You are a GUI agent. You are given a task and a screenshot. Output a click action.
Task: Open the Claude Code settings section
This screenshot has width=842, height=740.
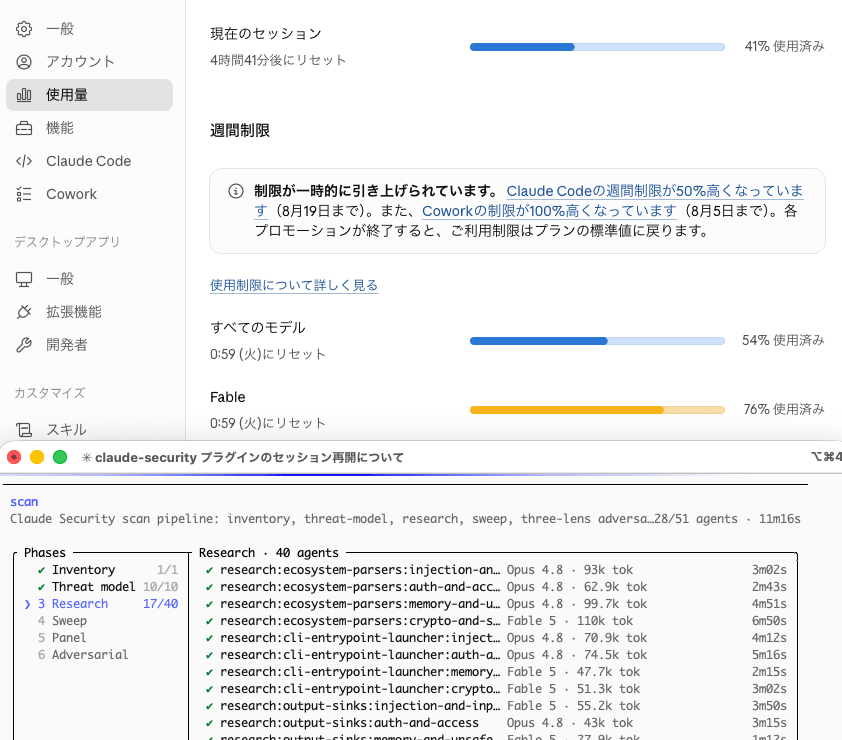(x=89, y=161)
